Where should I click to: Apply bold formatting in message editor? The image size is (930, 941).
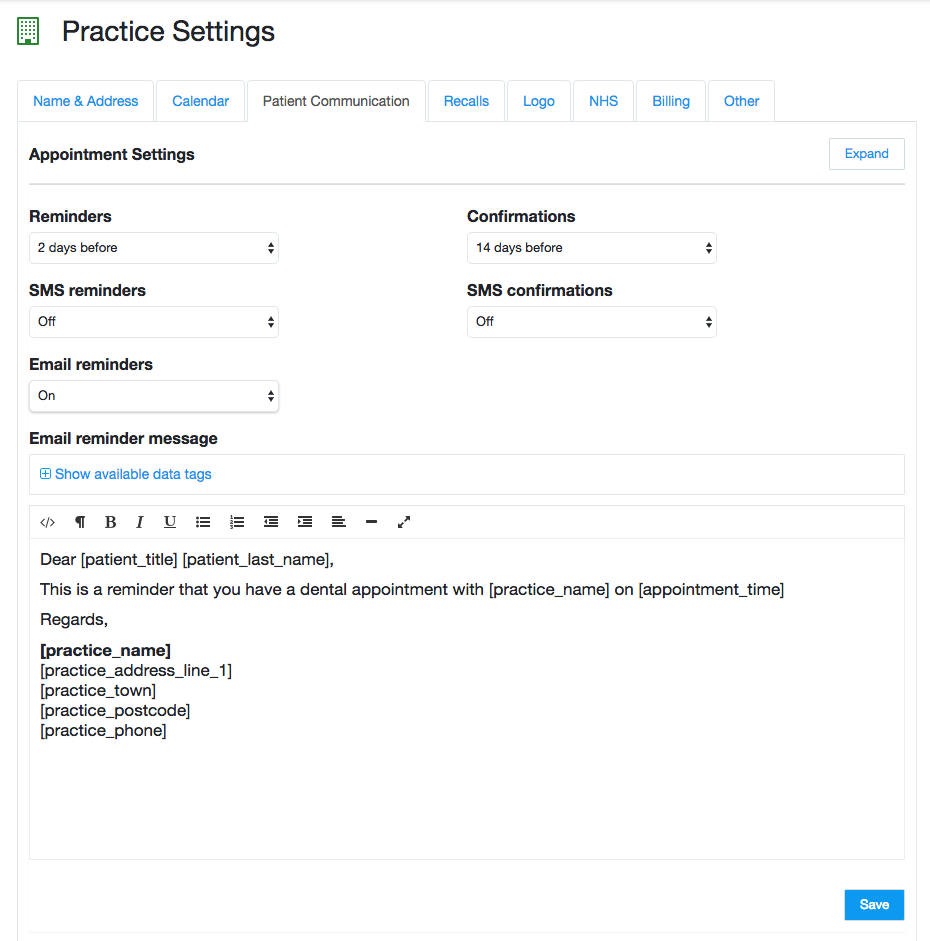pos(110,522)
